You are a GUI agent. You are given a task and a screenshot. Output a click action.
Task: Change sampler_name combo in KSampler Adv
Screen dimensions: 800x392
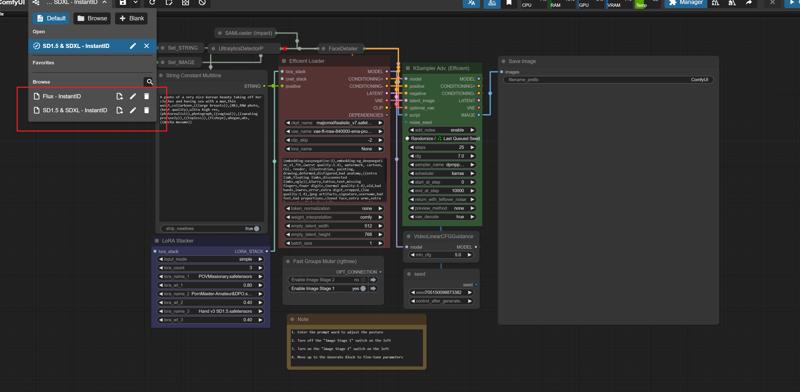pyautogui.click(x=442, y=165)
